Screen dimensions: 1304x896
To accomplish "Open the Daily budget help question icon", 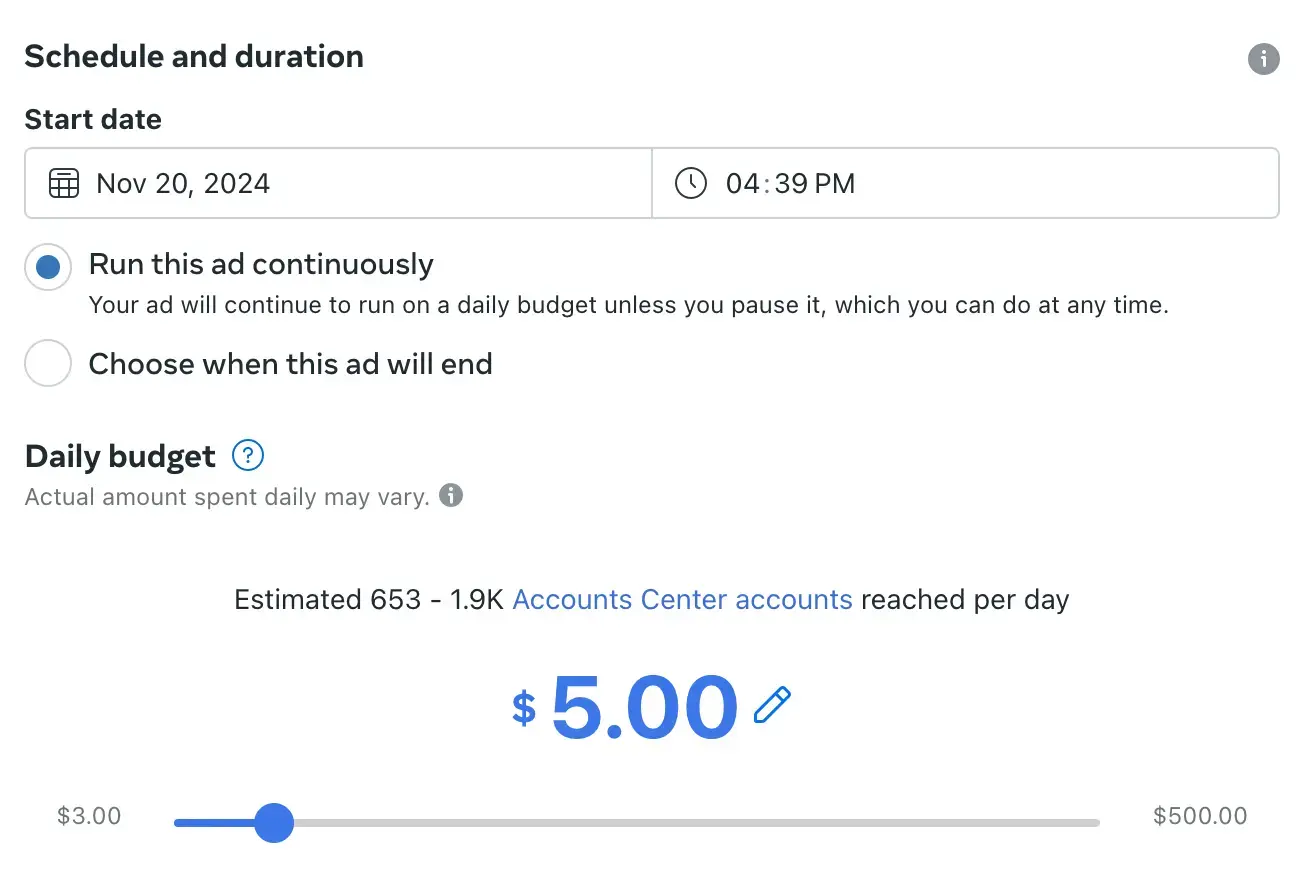I will (x=247, y=457).
